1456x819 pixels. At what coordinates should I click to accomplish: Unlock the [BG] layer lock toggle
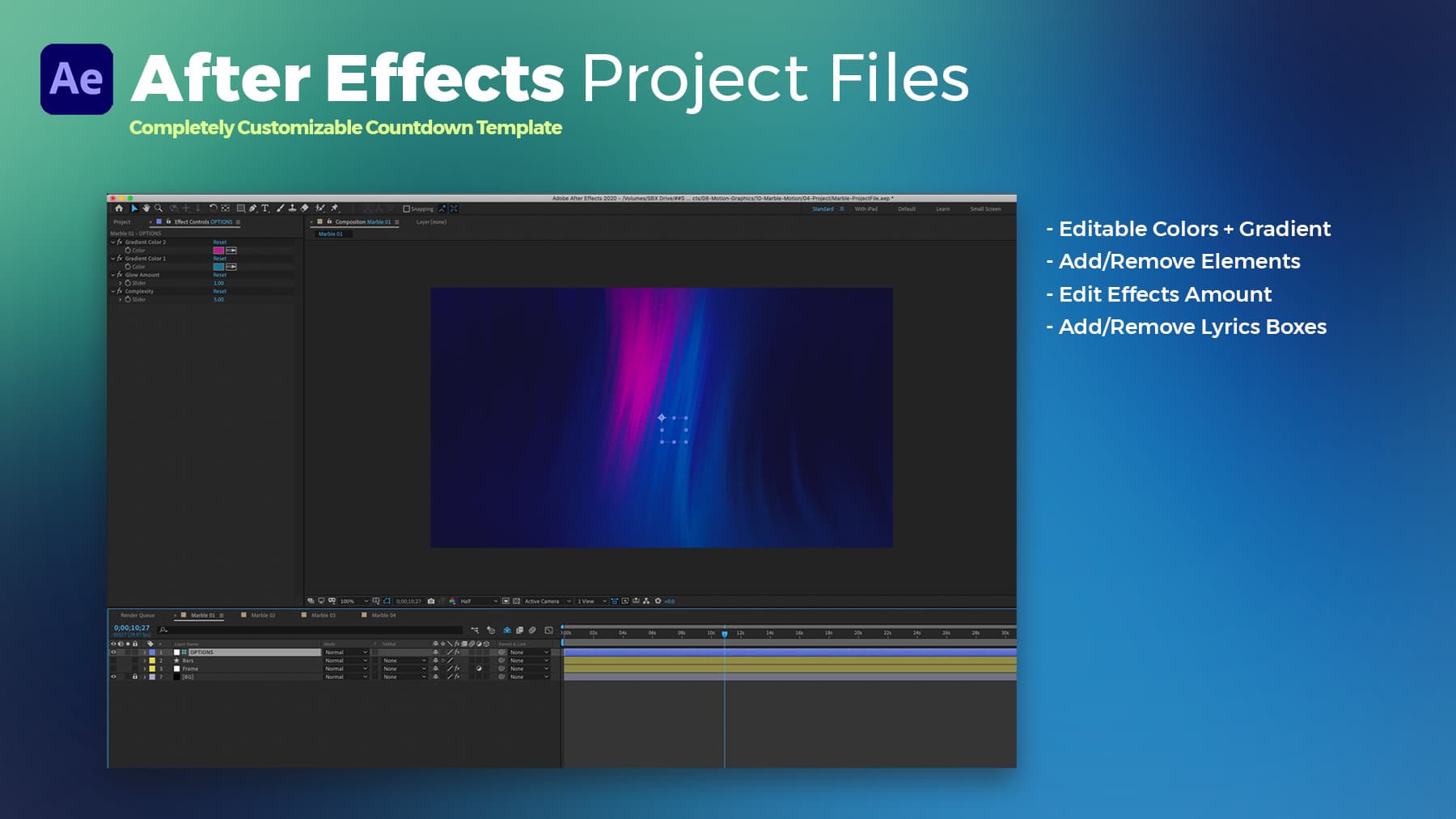tap(135, 677)
